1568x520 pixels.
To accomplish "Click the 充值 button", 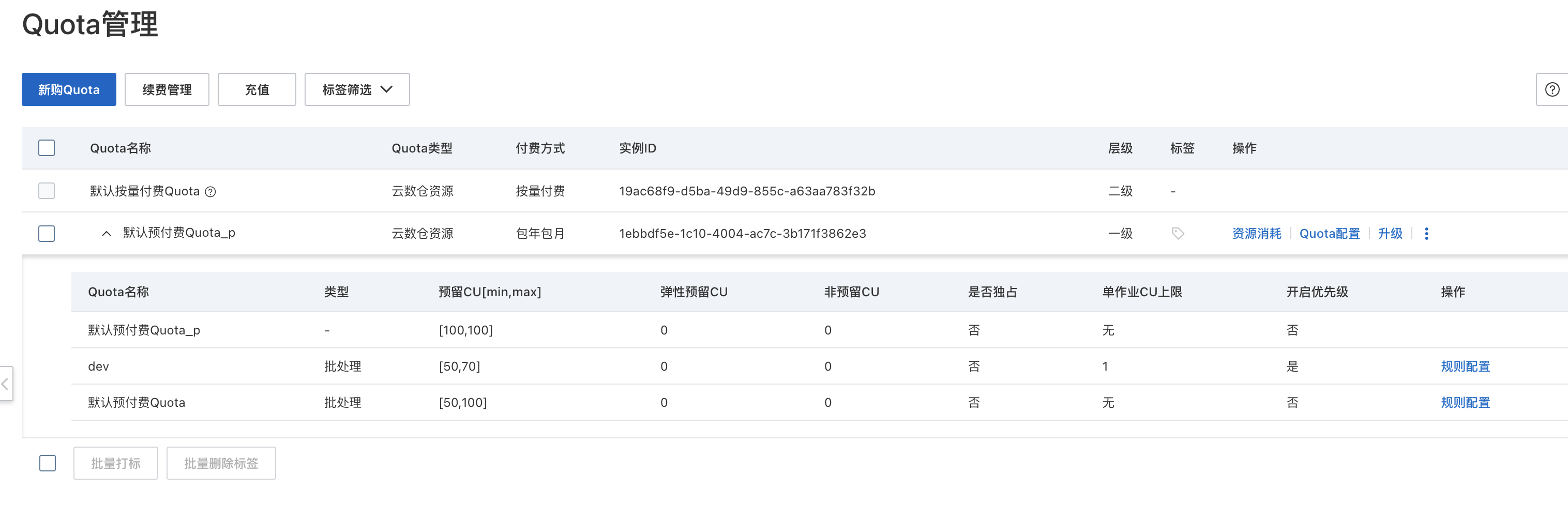I will (x=257, y=89).
